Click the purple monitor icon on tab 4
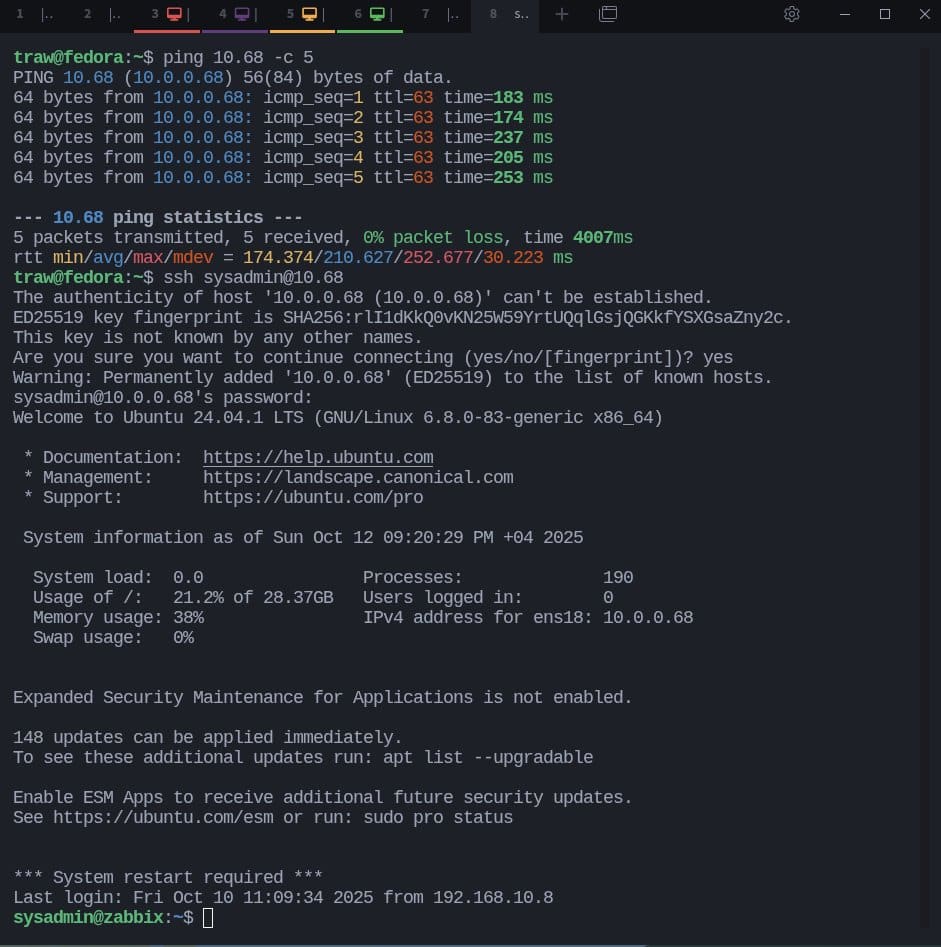Screen dimensions: 941x947 point(241,14)
